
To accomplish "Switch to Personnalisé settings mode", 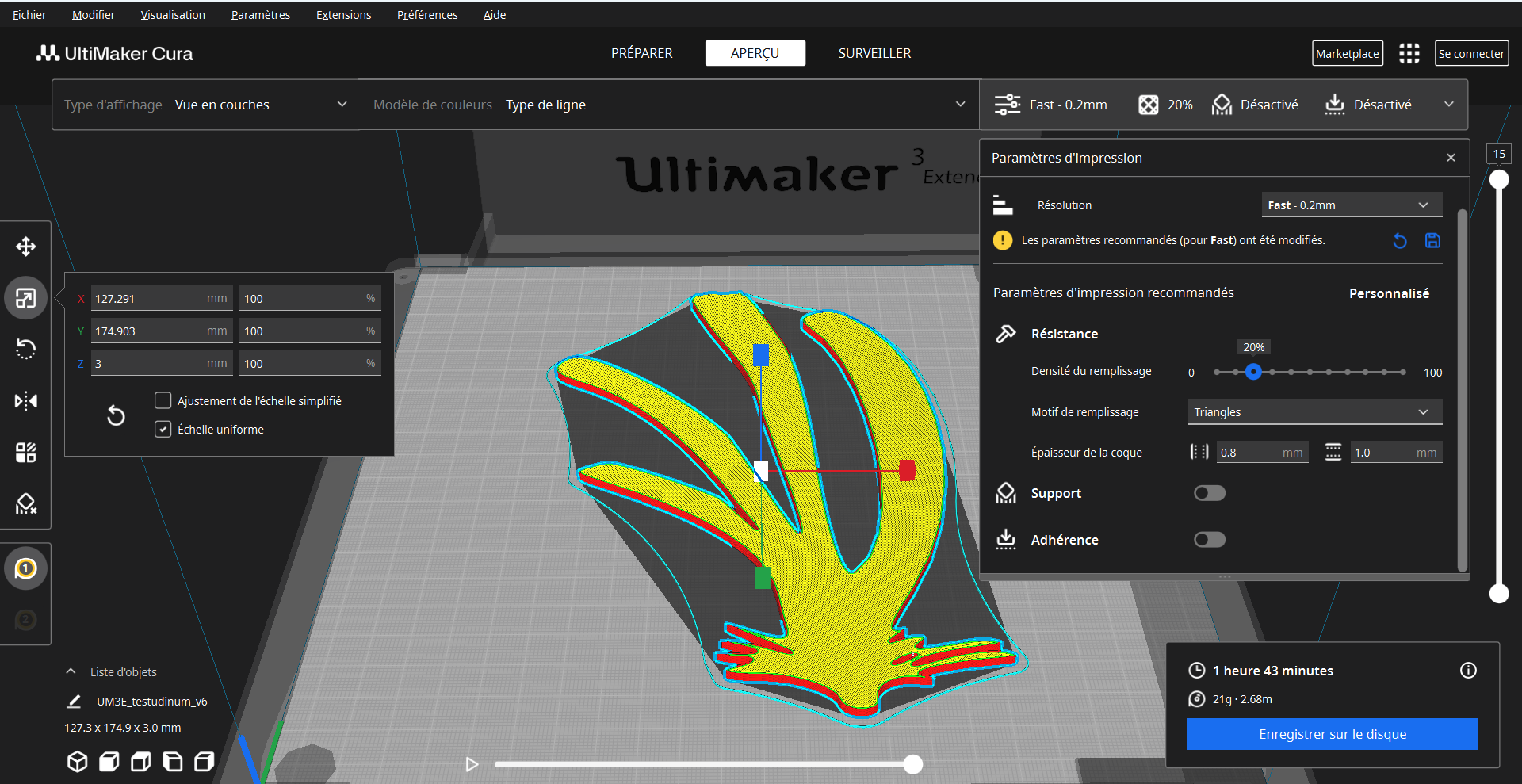I will coord(1389,293).
